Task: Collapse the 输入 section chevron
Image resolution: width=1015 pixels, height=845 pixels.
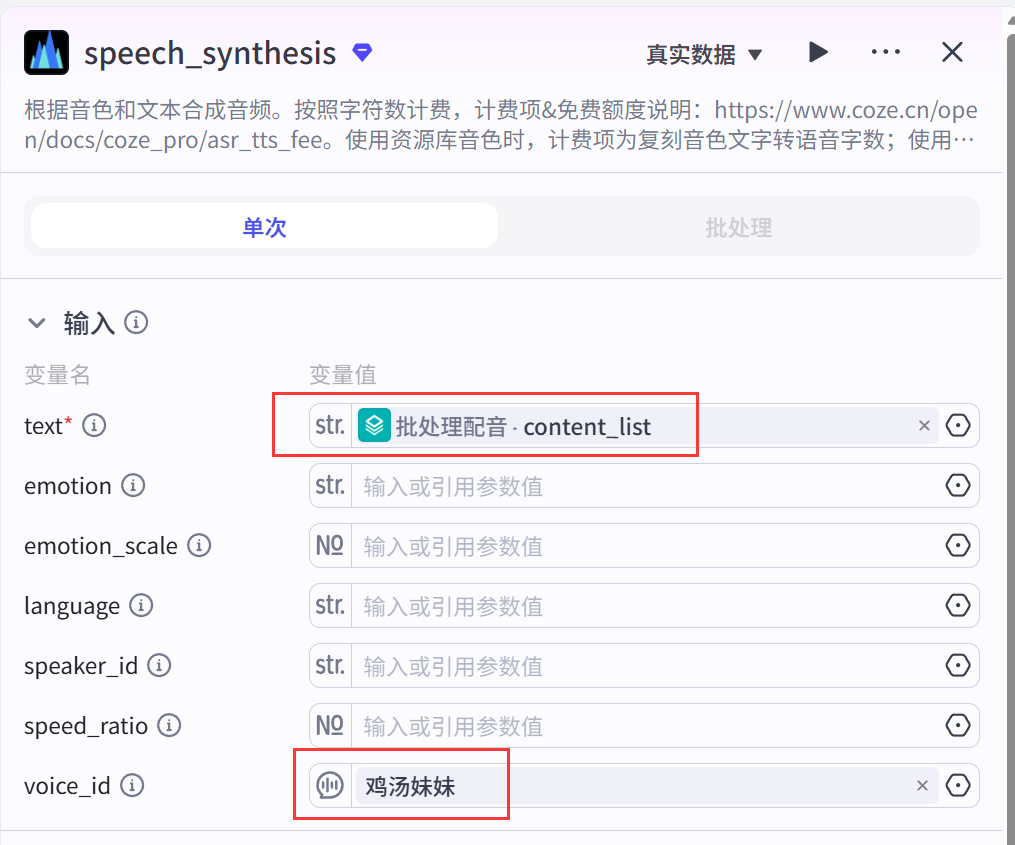Action: 37,323
